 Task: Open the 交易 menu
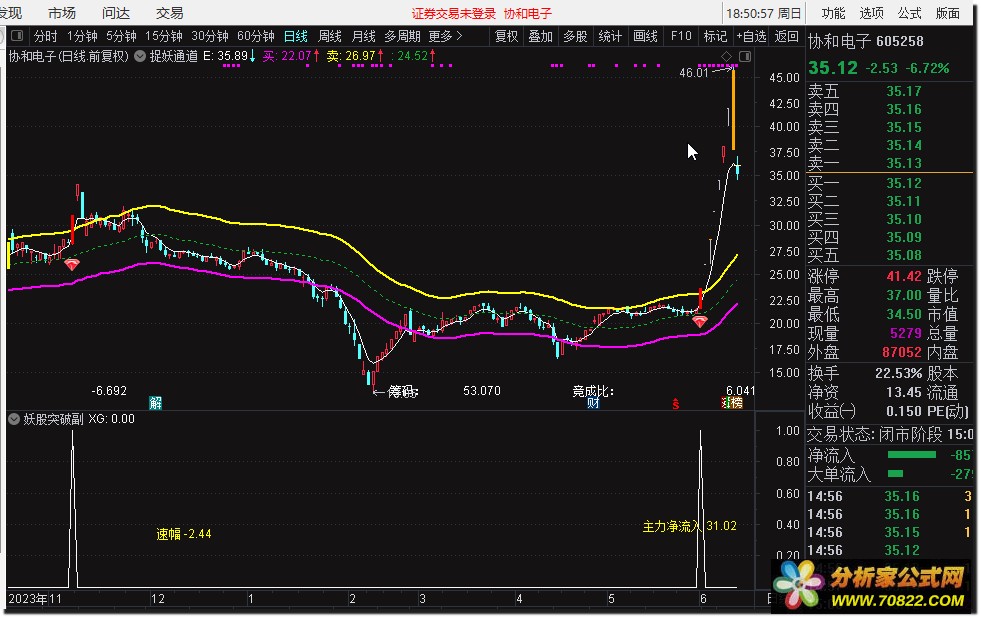point(170,13)
